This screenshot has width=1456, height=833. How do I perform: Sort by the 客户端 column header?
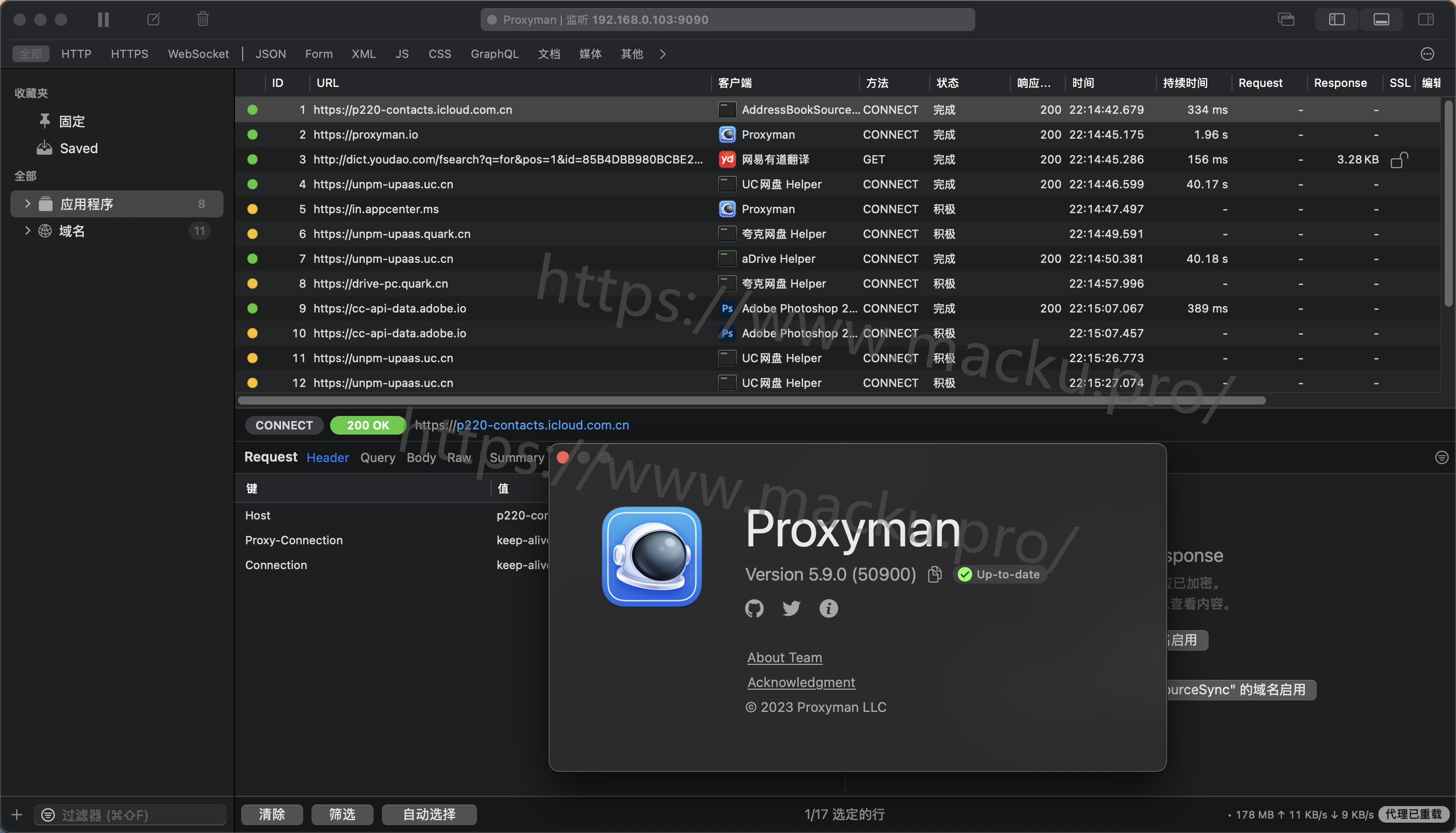(735, 83)
